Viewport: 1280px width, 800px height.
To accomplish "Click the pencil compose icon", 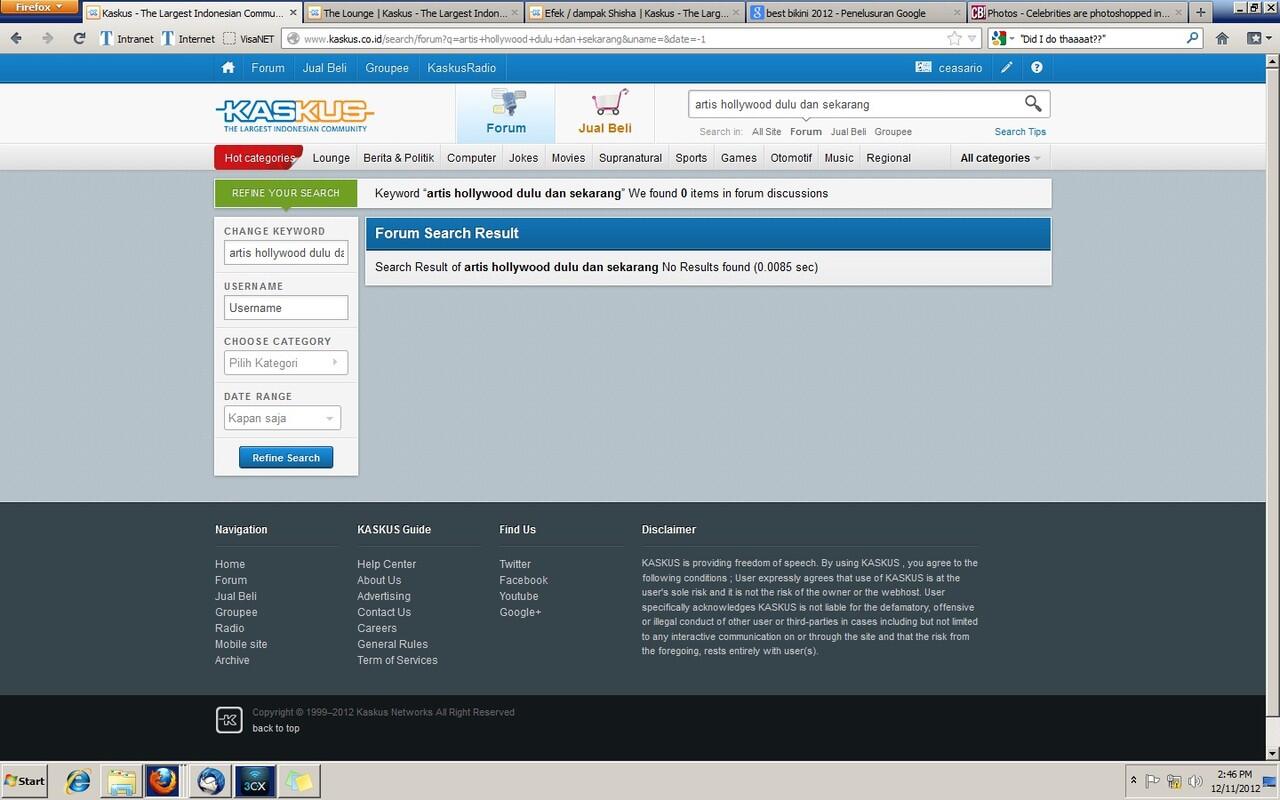I will pos(1007,68).
